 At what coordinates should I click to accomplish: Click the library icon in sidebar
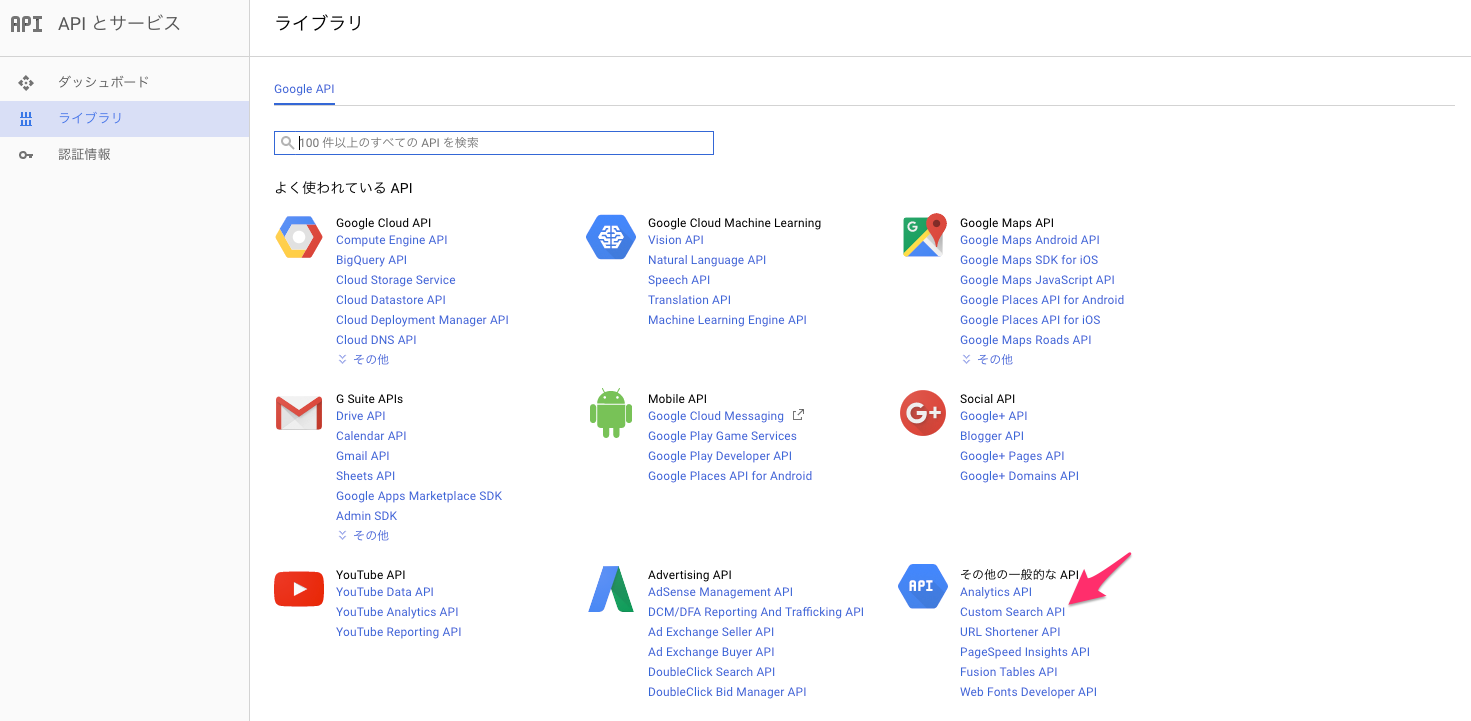point(26,118)
